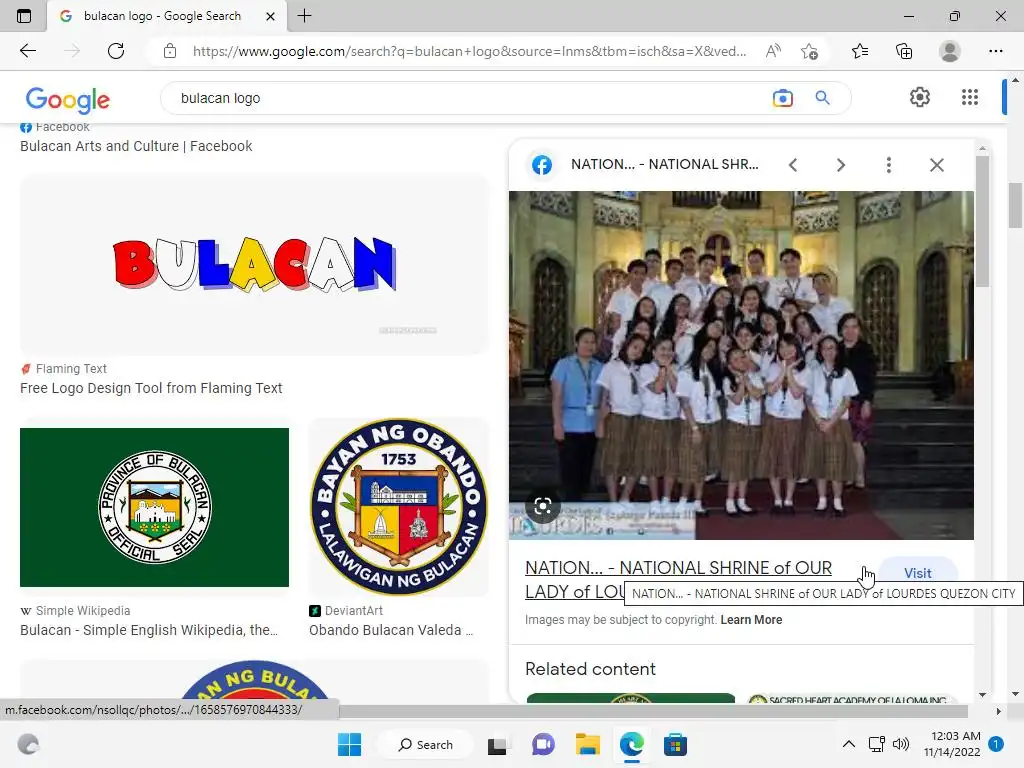Viewport: 1024px width, 768px height.
Task: Open Bulacan Arts and Culture Facebook result
Action: (x=136, y=146)
